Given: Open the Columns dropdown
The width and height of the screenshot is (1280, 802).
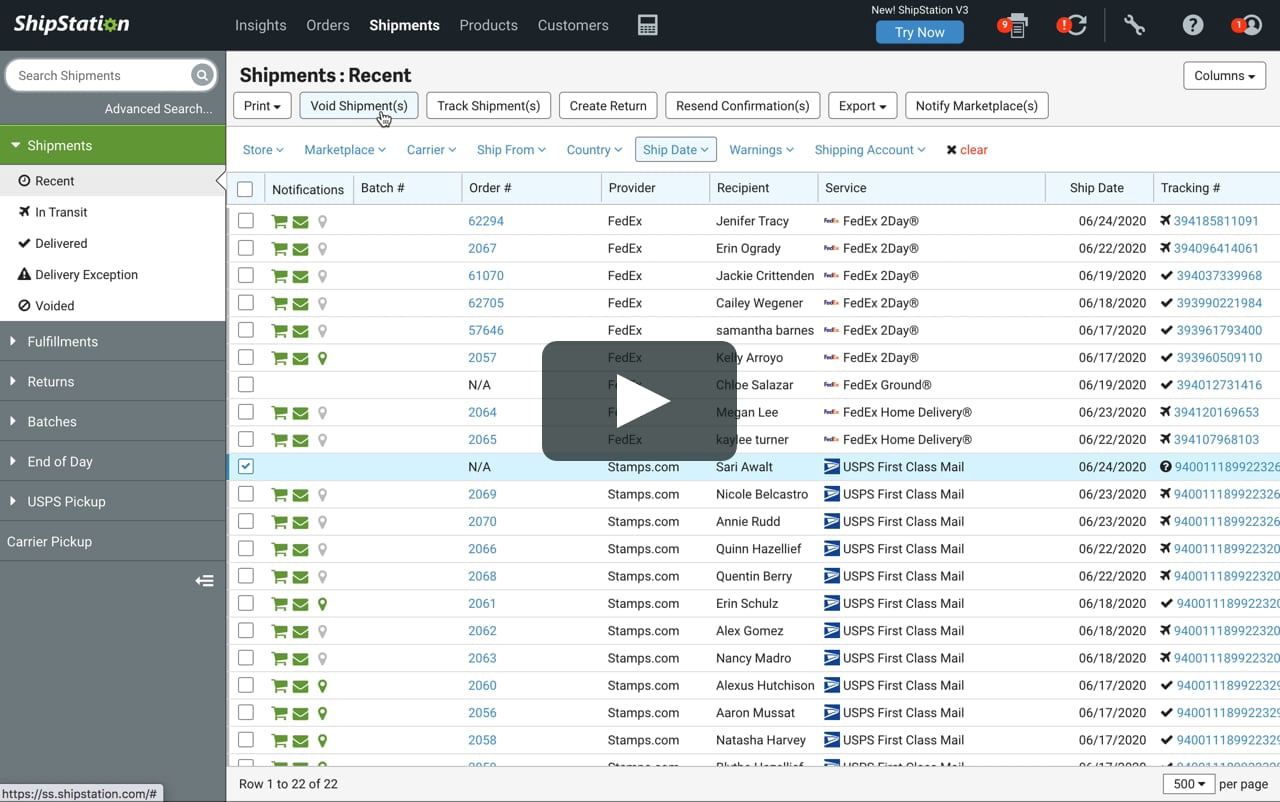Looking at the screenshot, I should point(1224,76).
